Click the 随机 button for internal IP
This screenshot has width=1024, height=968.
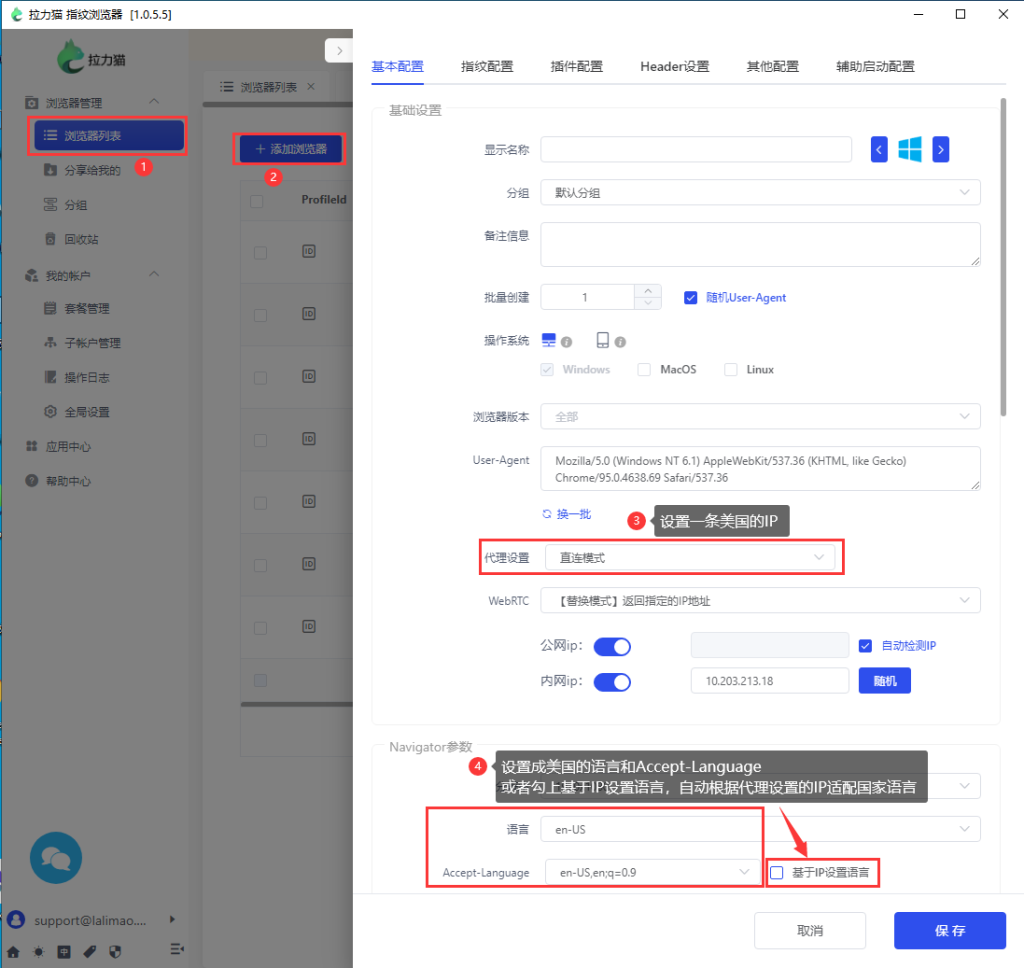pos(884,681)
